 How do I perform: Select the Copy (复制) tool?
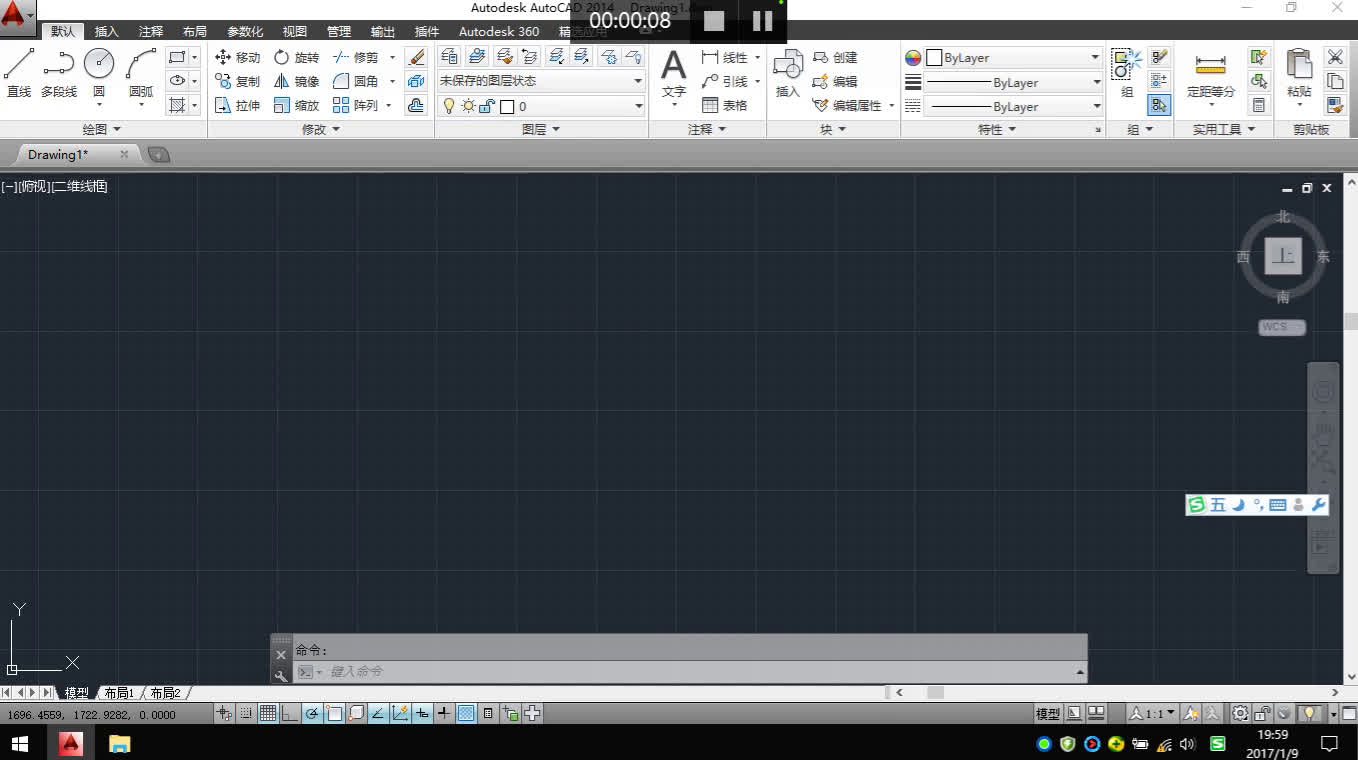coord(242,81)
